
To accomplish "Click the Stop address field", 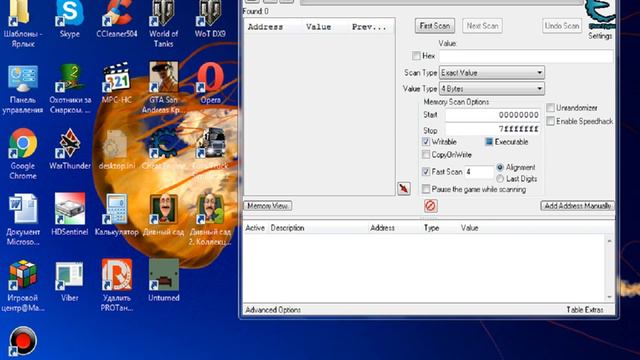I will click(x=493, y=129).
